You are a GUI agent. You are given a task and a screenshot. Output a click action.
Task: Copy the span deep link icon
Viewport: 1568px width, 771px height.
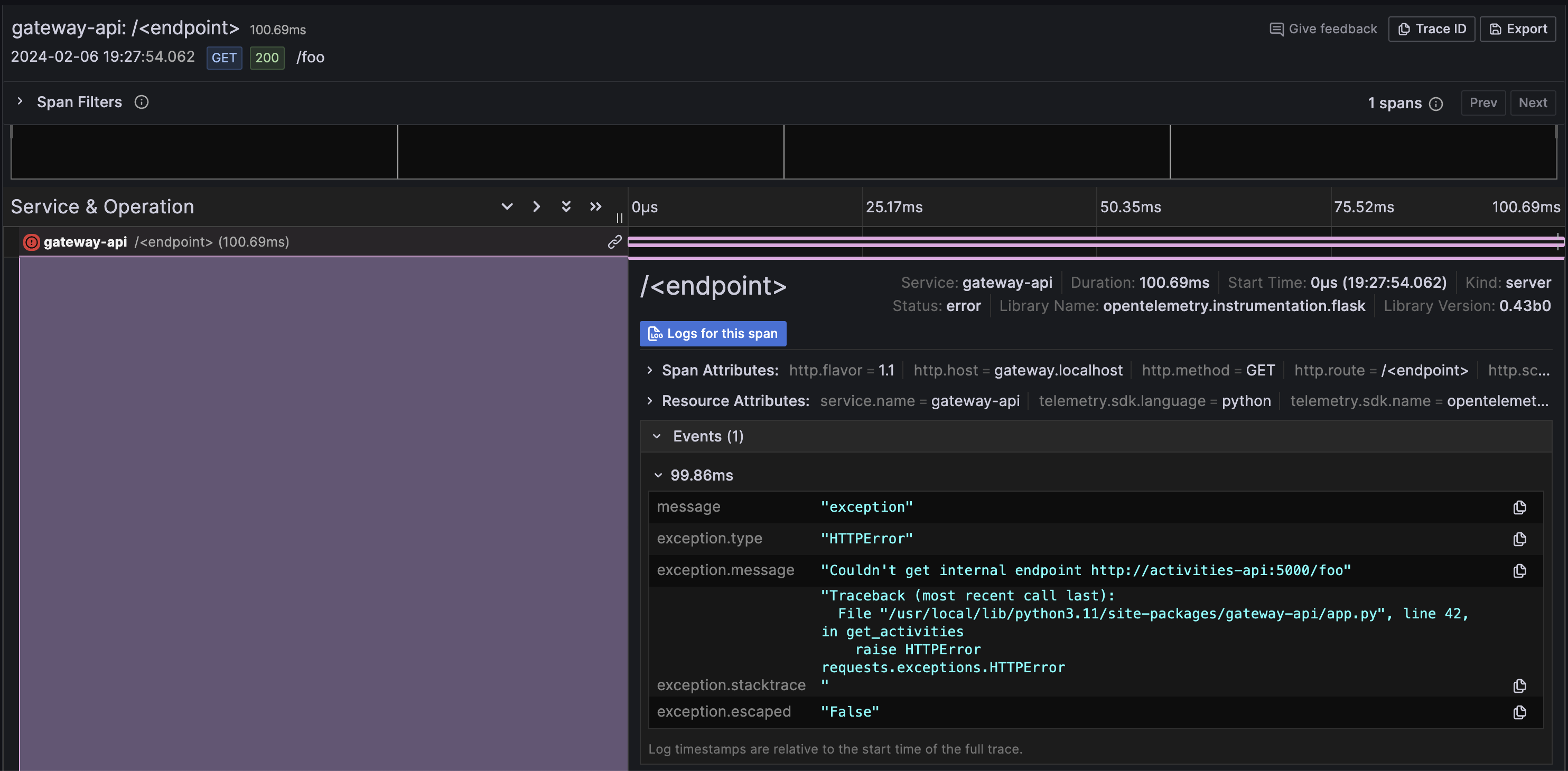click(x=614, y=241)
